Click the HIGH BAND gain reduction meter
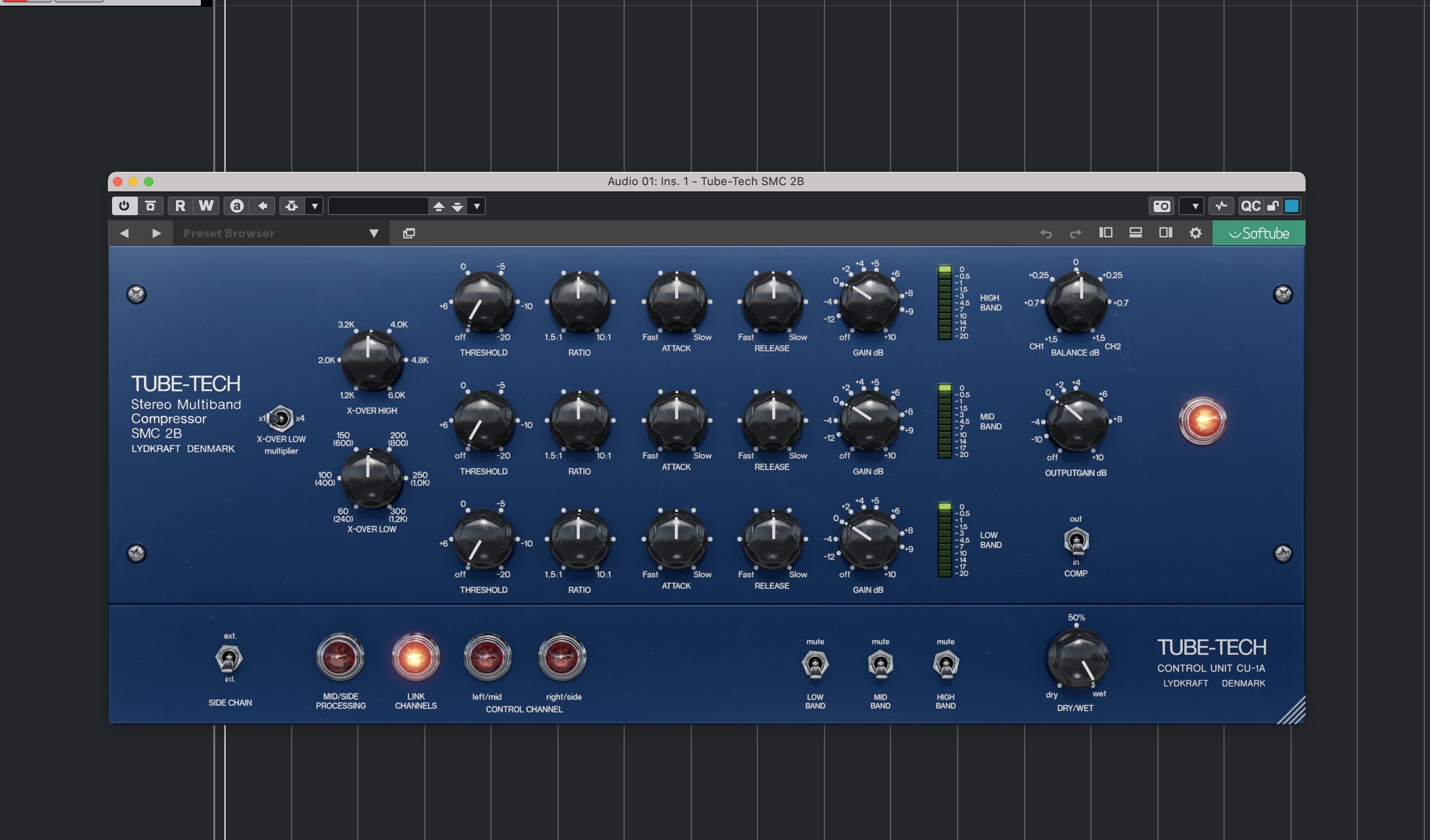Viewport: 1430px width, 840px height. [x=944, y=302]
